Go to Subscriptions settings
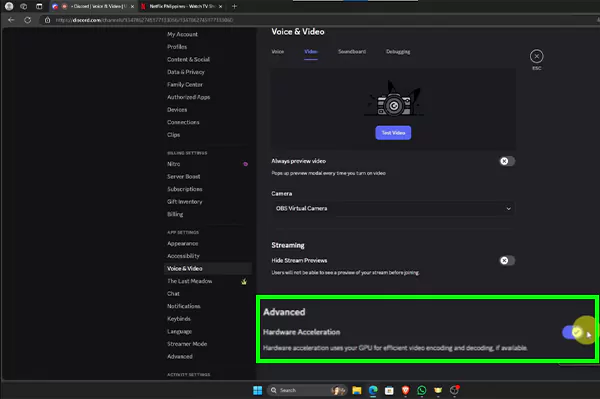The height and width of the screenshot is (399, 600). [184, 189]
